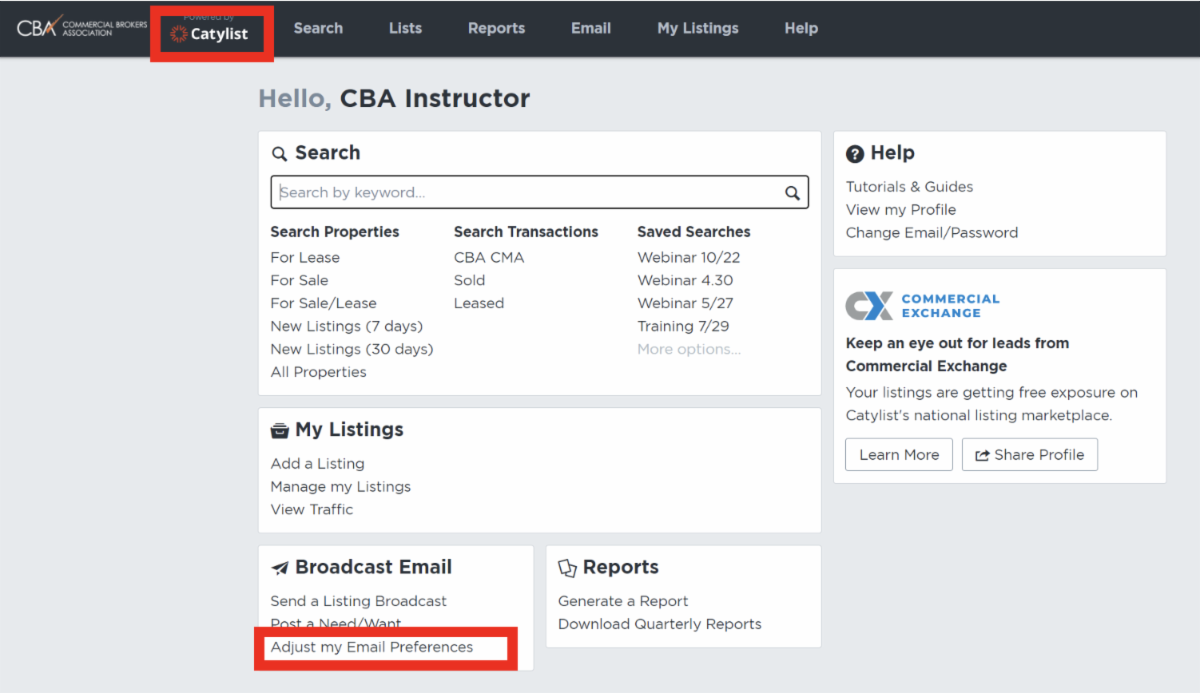Screen dimensions: 1200x693
Task: Click inside the keyword search input field
Action: pos(500,192)
